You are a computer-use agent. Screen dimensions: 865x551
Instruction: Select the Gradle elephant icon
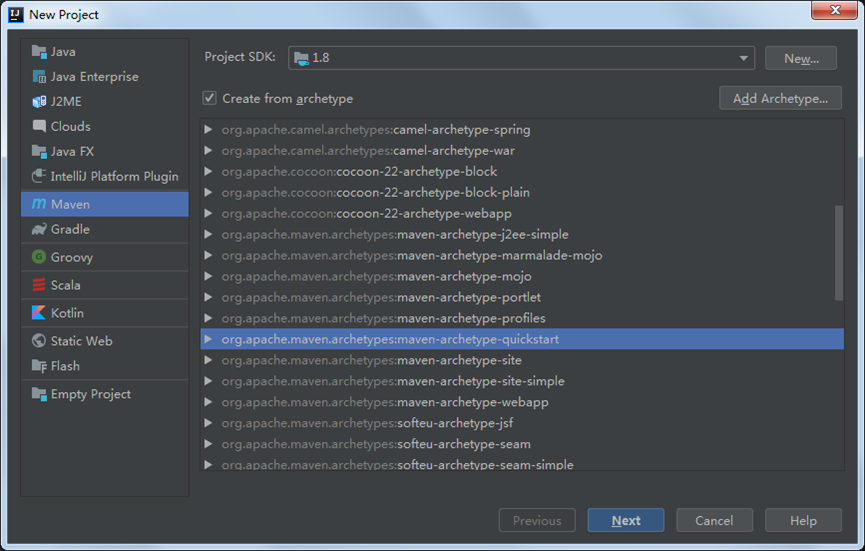[x=39, y=230]
